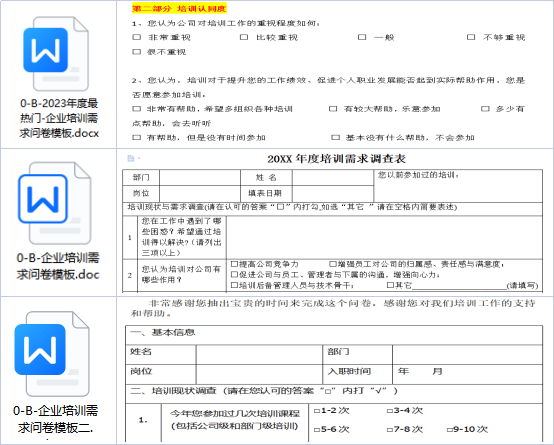Select the 1-2次 checkbox
Screen dimensions: 554x445
[x=317, y=411]
